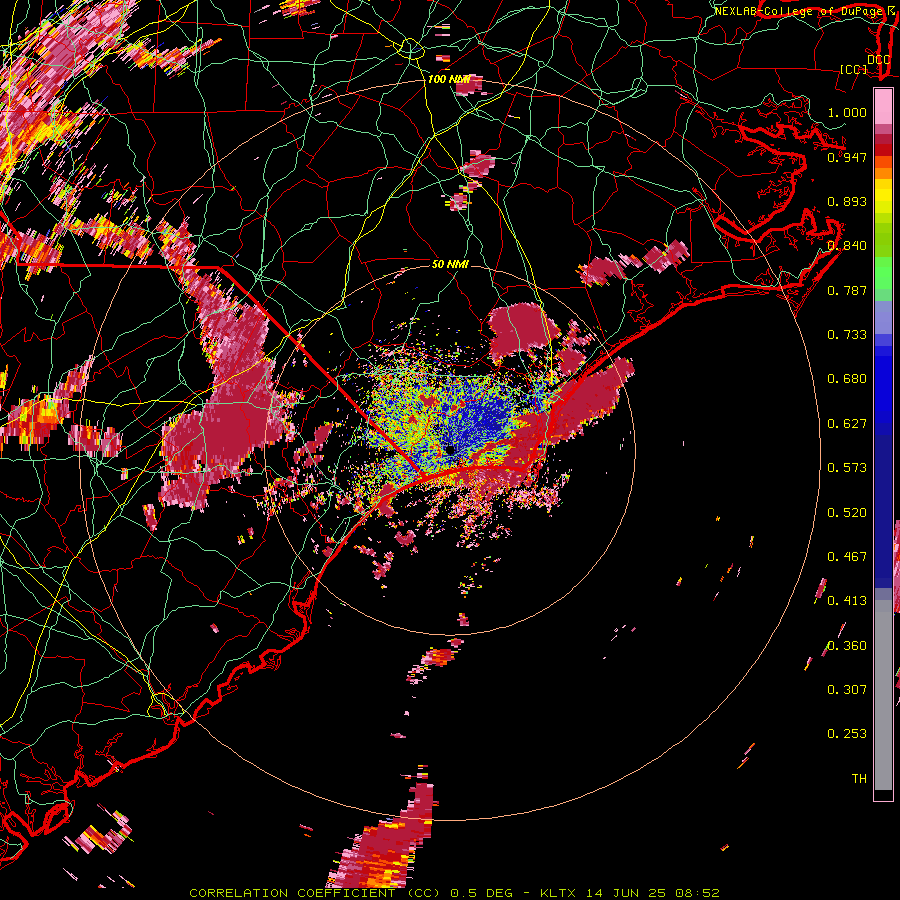The height and width of the screenshot is (900, 900).
Task: Click the 0.253 scale value
Action: pos(847,734)
